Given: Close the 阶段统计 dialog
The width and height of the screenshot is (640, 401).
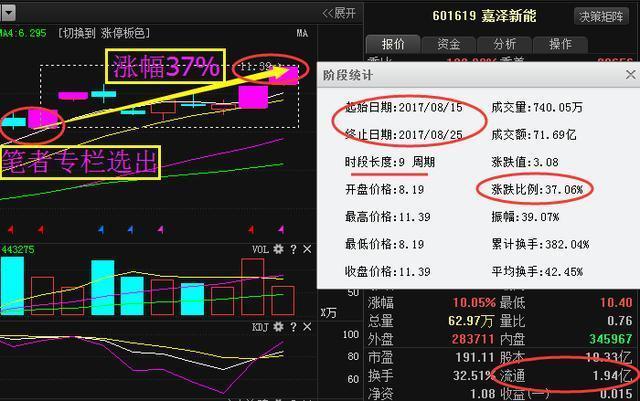Looking at the screenshot, I should point(630,75).
